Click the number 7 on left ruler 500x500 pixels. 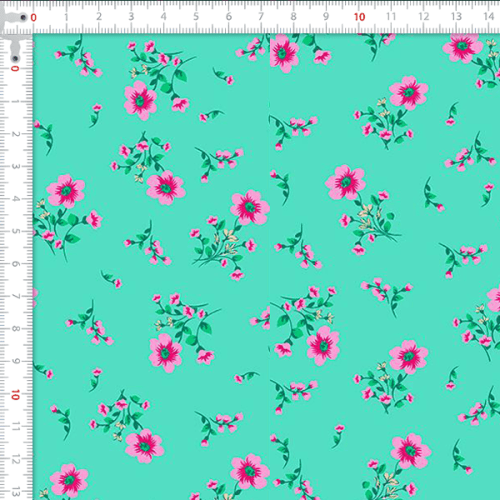[x=15, y=296]
